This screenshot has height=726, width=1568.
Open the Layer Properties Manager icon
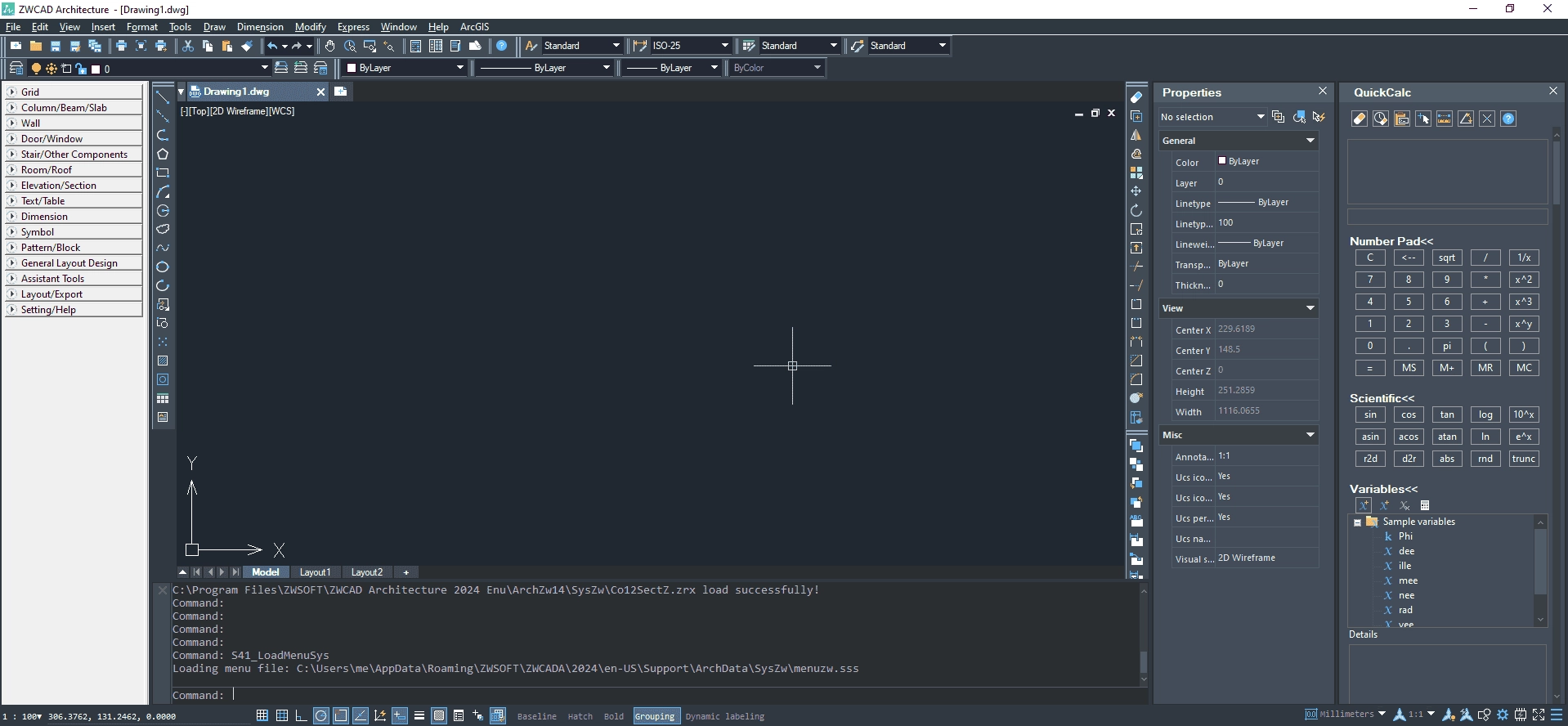(16, 68)
